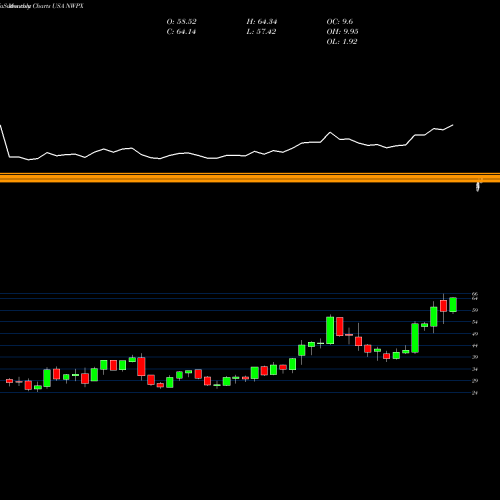Image resolution: width=500 pixels, height=500 pixels.
Task: Click the 24 price axis label
Action: click(x=475, y=393)
